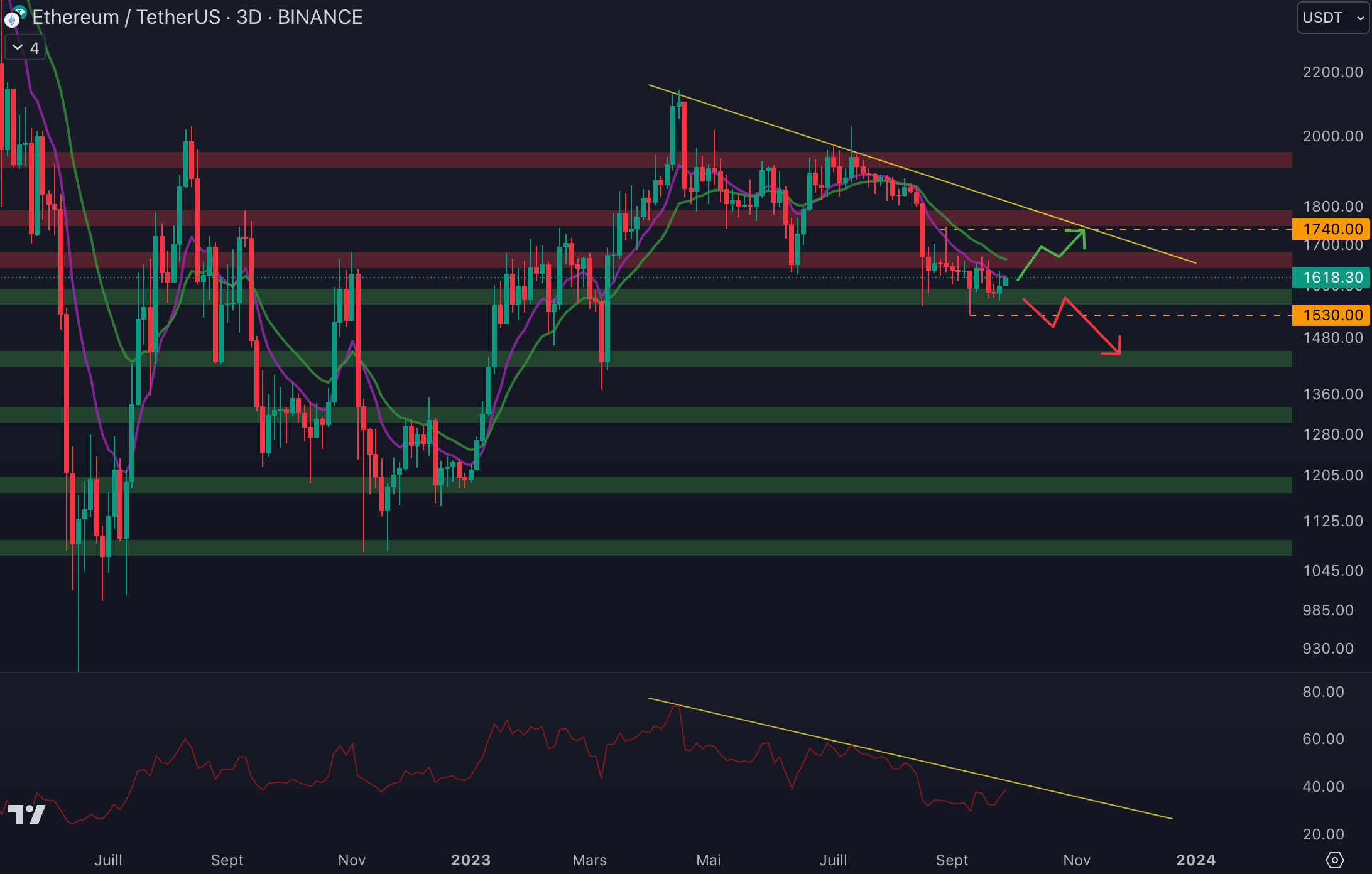Image resolution: width=1372 pixels, height=874 pixels.
Task: Click the green 1618.30 current price tag
Action: [1332, 278]
